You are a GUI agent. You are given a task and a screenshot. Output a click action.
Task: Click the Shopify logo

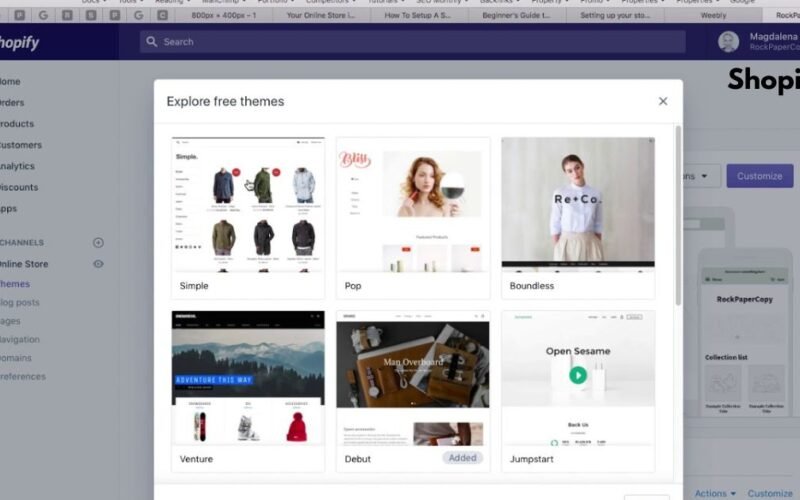point(19,43)
